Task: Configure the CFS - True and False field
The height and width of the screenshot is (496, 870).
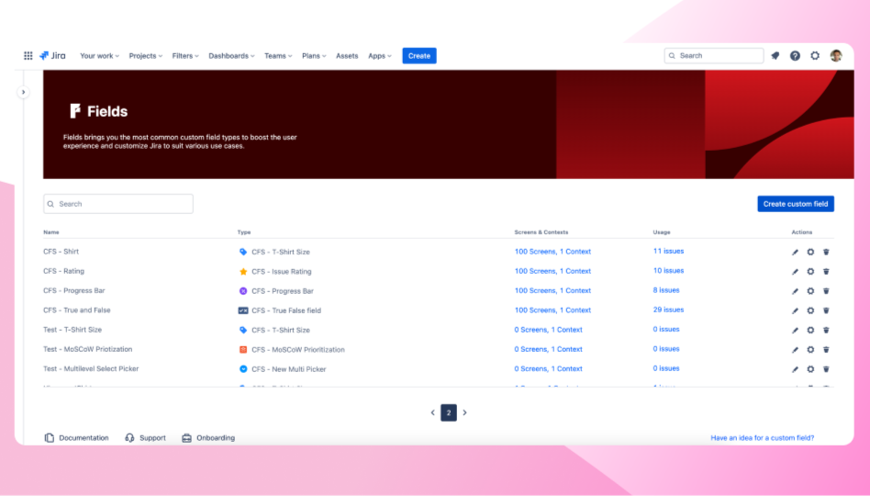Action: (x=811, y=311)
